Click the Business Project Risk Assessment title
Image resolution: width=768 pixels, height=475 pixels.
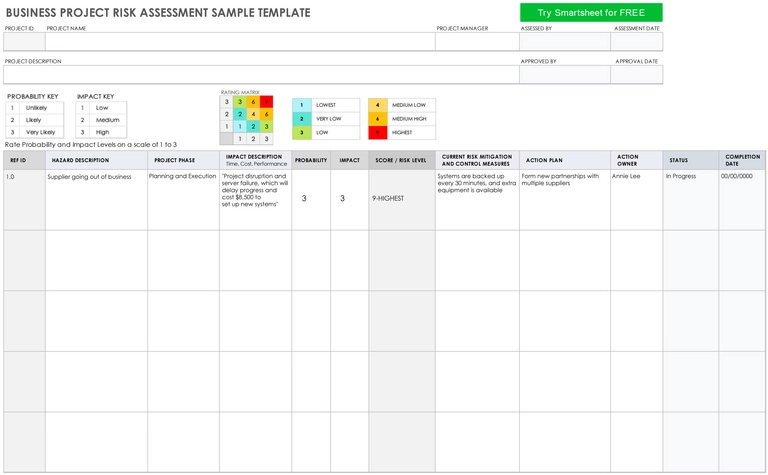[158, 13]
